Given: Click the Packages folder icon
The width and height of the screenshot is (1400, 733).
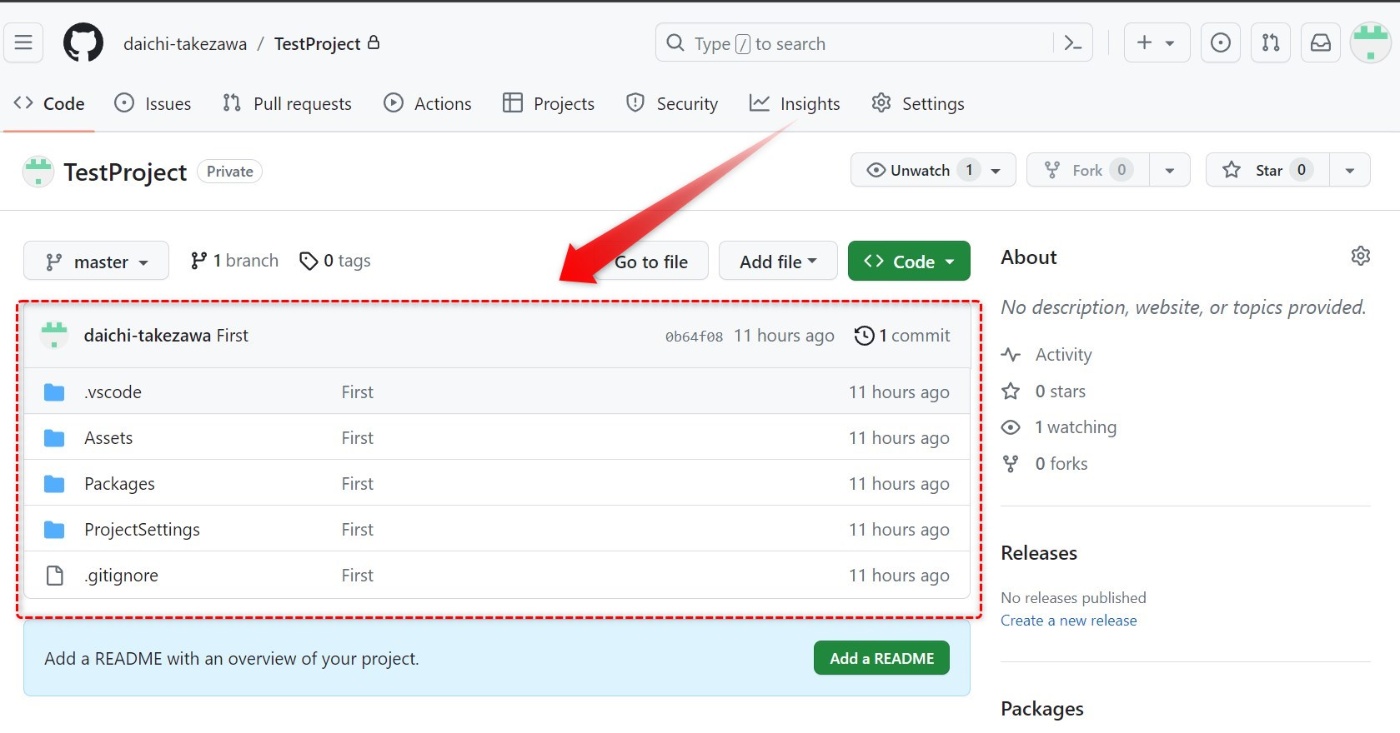Looking at the screenshot, I should pos(54,484).
